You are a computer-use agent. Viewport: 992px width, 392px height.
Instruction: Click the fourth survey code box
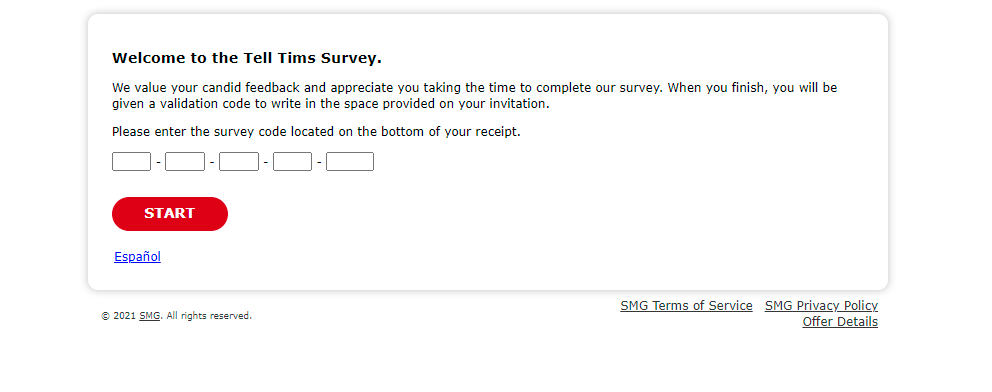point(292,162)
